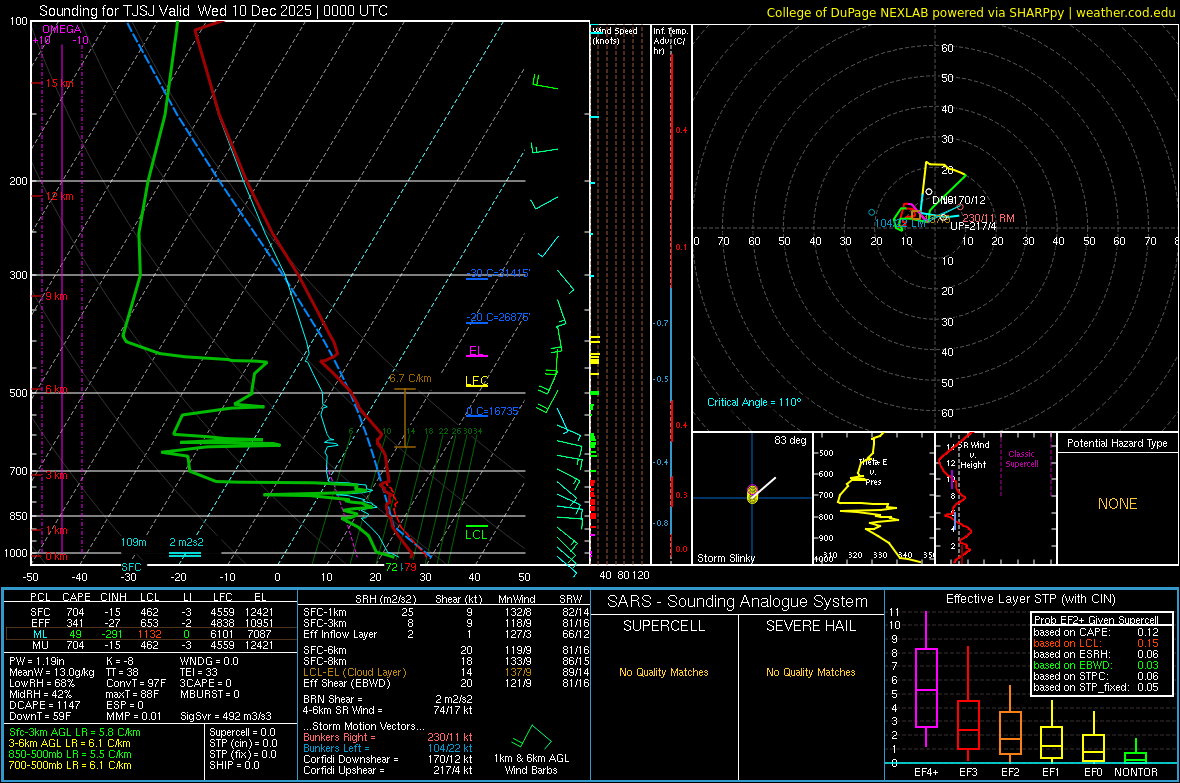Select the SHIP = 0.0 value
This screenshot has width=1180, height=783.
(234, 765)
